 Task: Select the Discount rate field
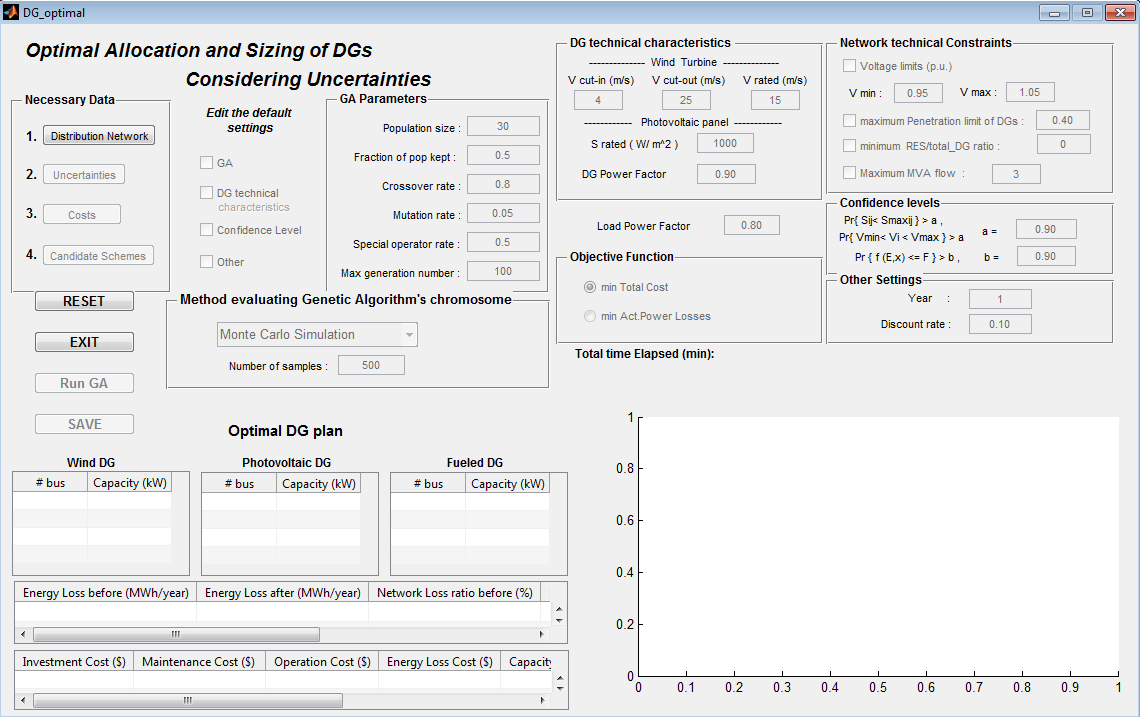point(1000,324)
